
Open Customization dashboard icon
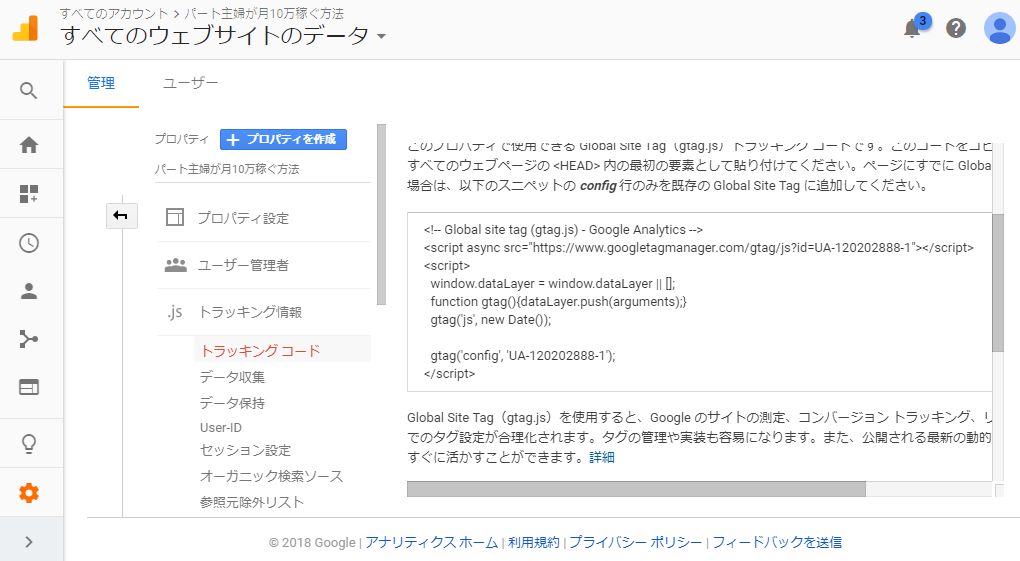click(x=29, y=193)
